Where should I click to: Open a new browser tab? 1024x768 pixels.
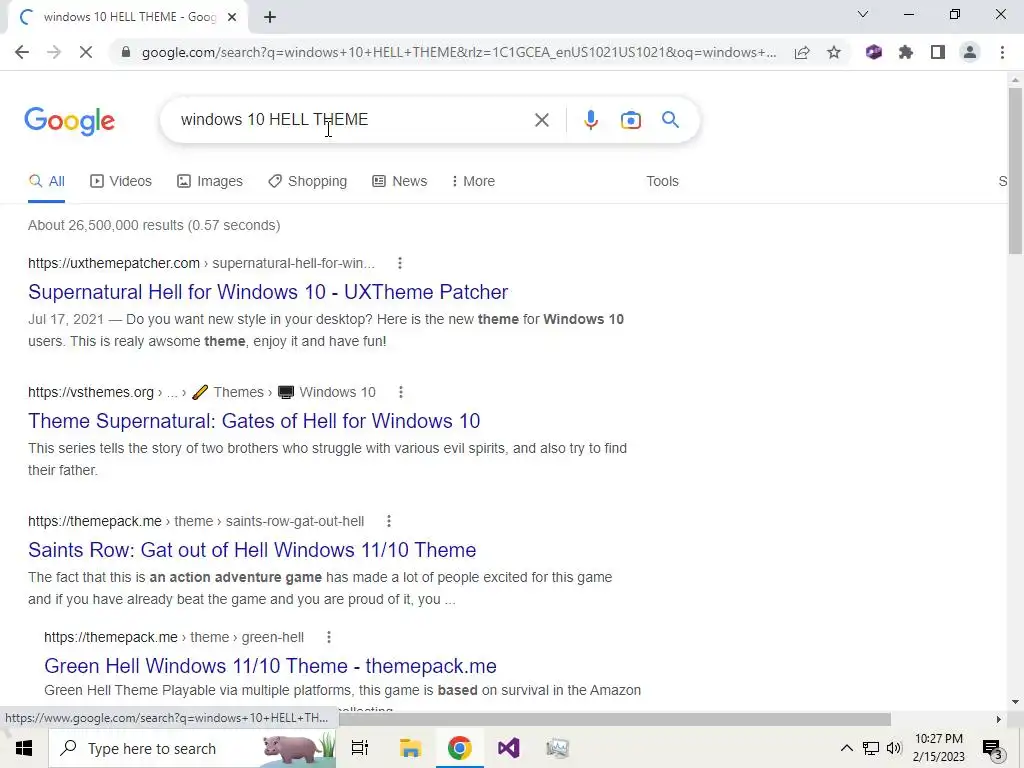(x=270, y=18)
